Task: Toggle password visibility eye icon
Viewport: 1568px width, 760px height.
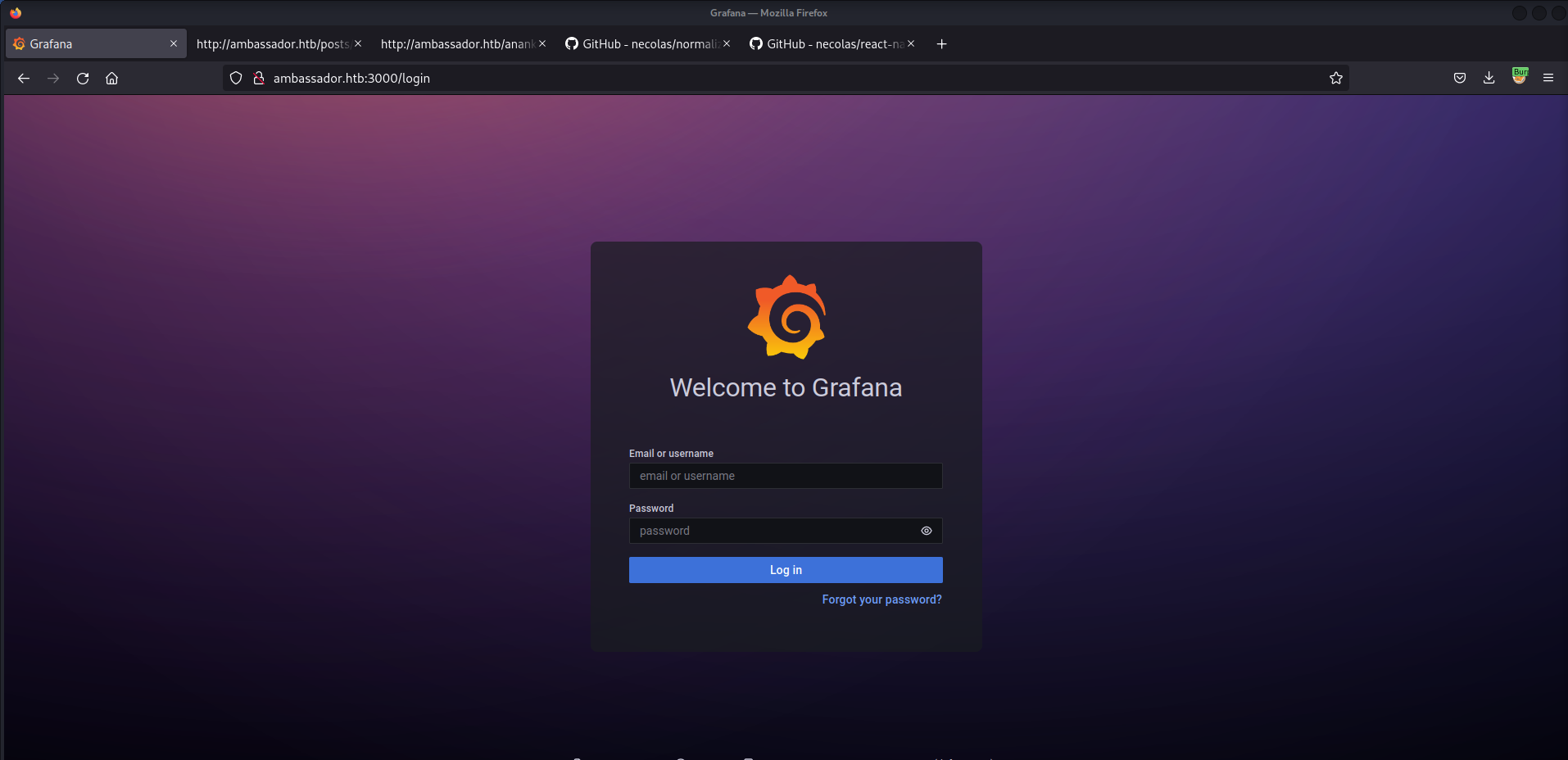Action: coord(927,531)
